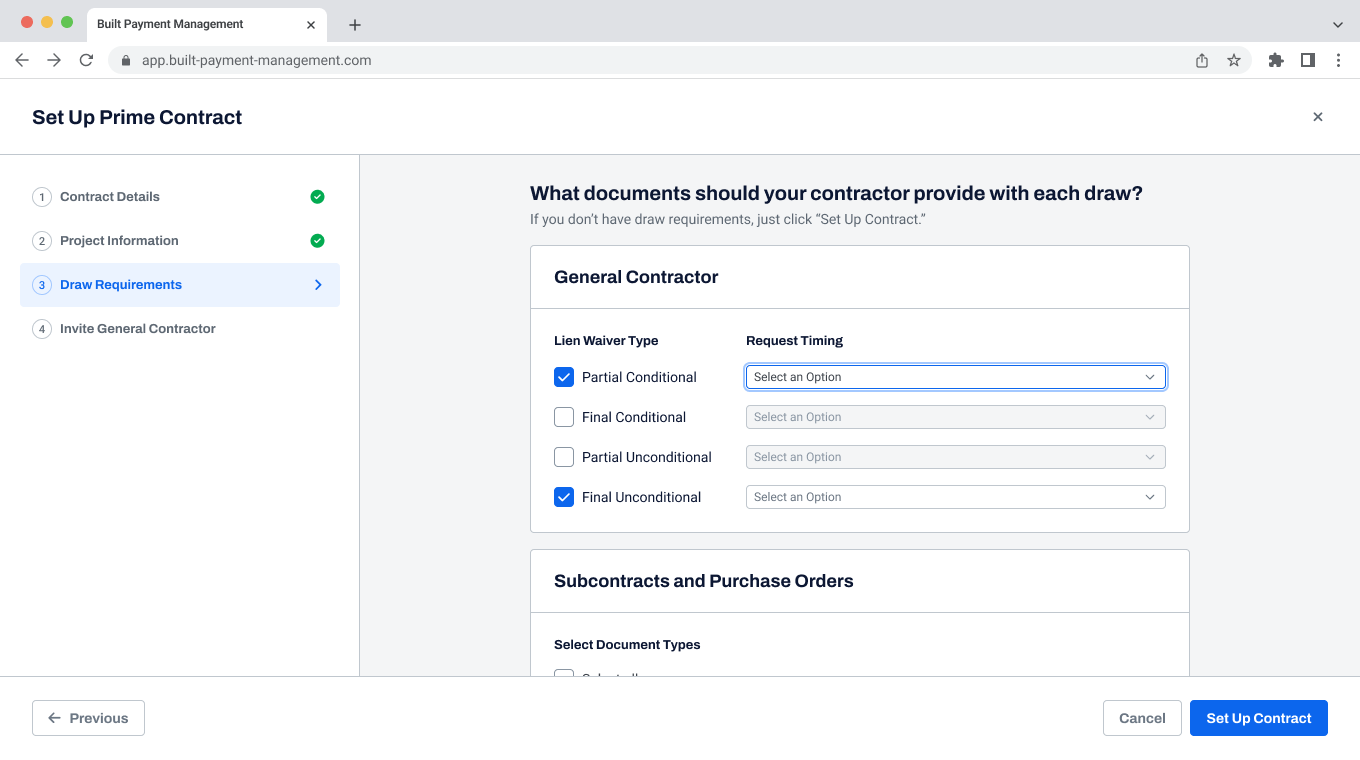Open the Request Timing dropdown for Partial Conditional
The image size is (1360, 760).
coord(955,377)
